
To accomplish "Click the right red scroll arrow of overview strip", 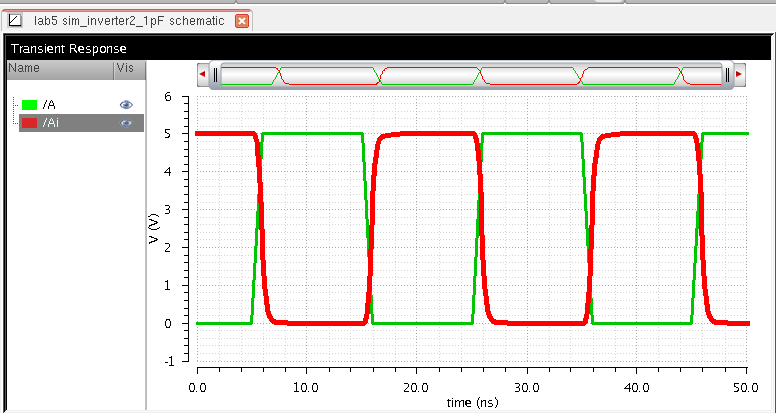I will tap(739, 75).
